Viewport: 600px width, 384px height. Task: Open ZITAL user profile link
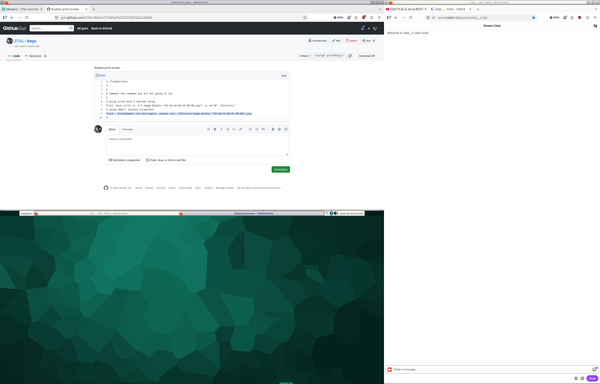[x=19, y=41]
